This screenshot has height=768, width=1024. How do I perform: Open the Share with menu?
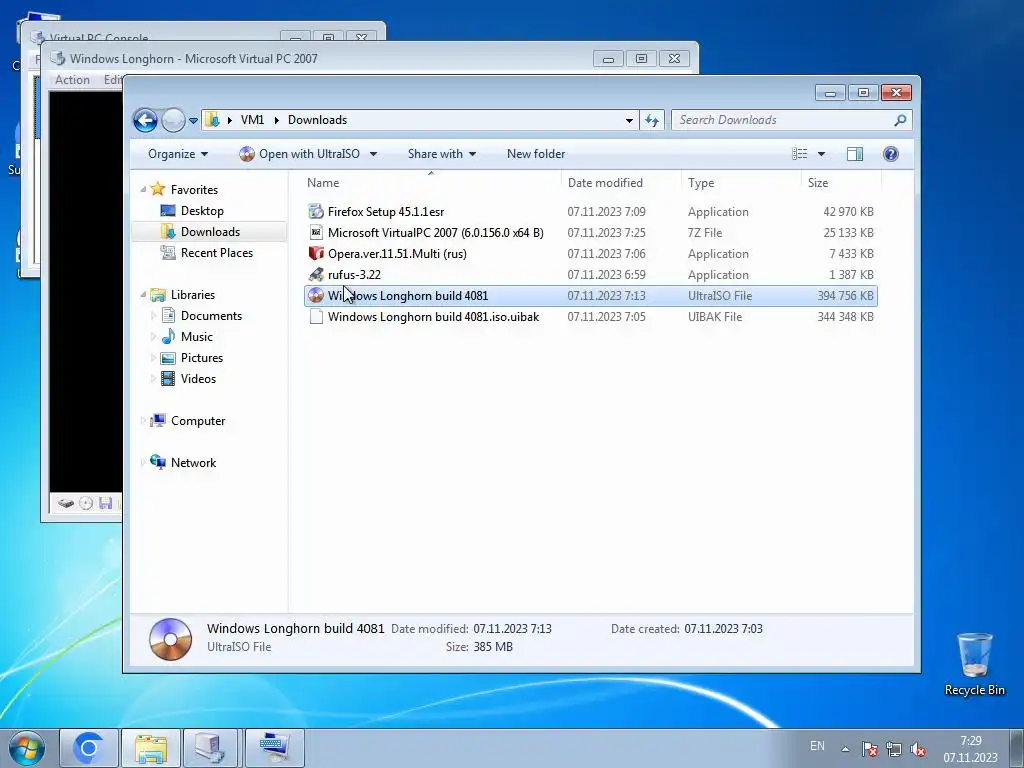click(x=441, y=154)
